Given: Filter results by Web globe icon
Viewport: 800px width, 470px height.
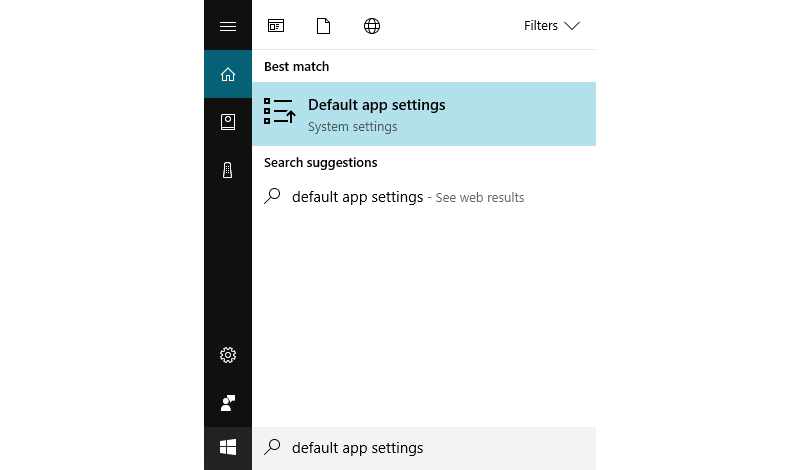Looking at the screenshot, I should coord(372,26).
